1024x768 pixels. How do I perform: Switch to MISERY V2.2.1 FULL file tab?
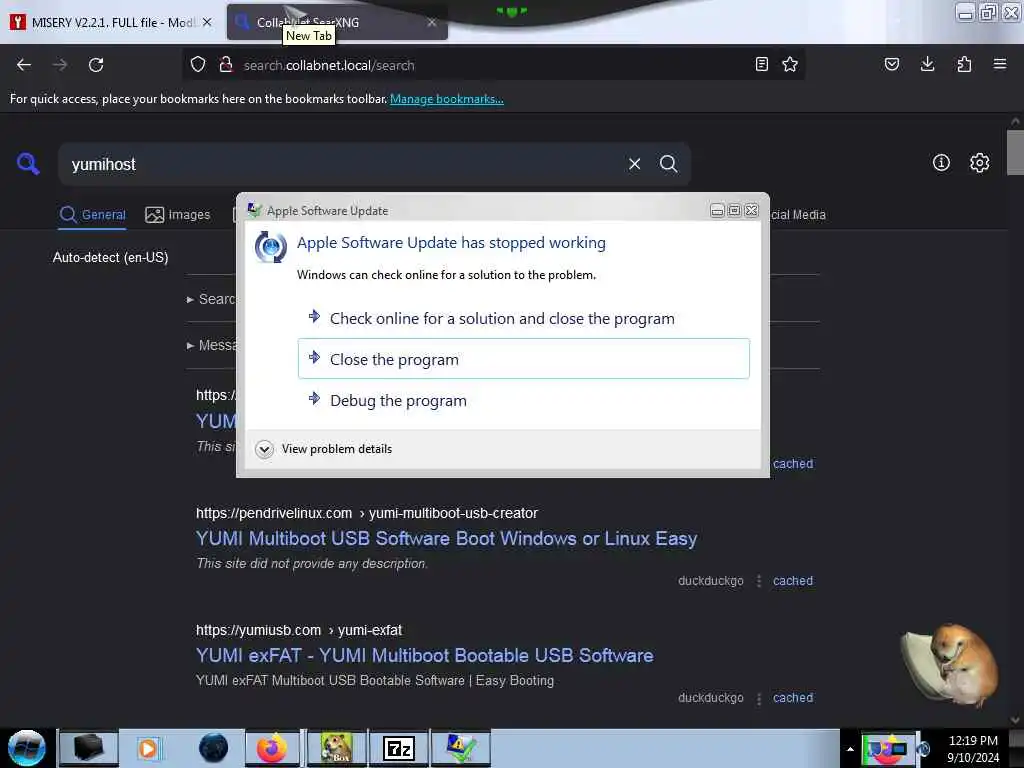pos(111,22)
